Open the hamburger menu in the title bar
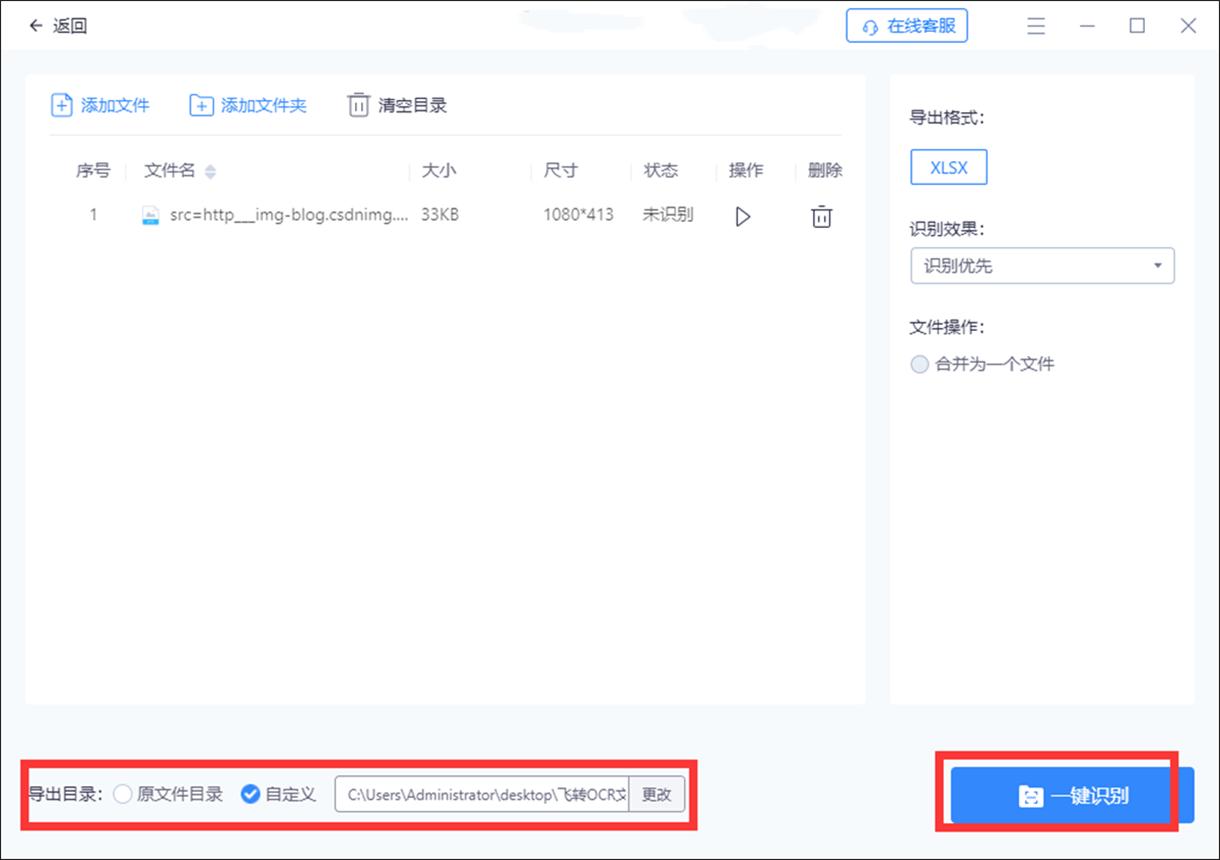1220x860 pixels. (x=1036, y=25)
